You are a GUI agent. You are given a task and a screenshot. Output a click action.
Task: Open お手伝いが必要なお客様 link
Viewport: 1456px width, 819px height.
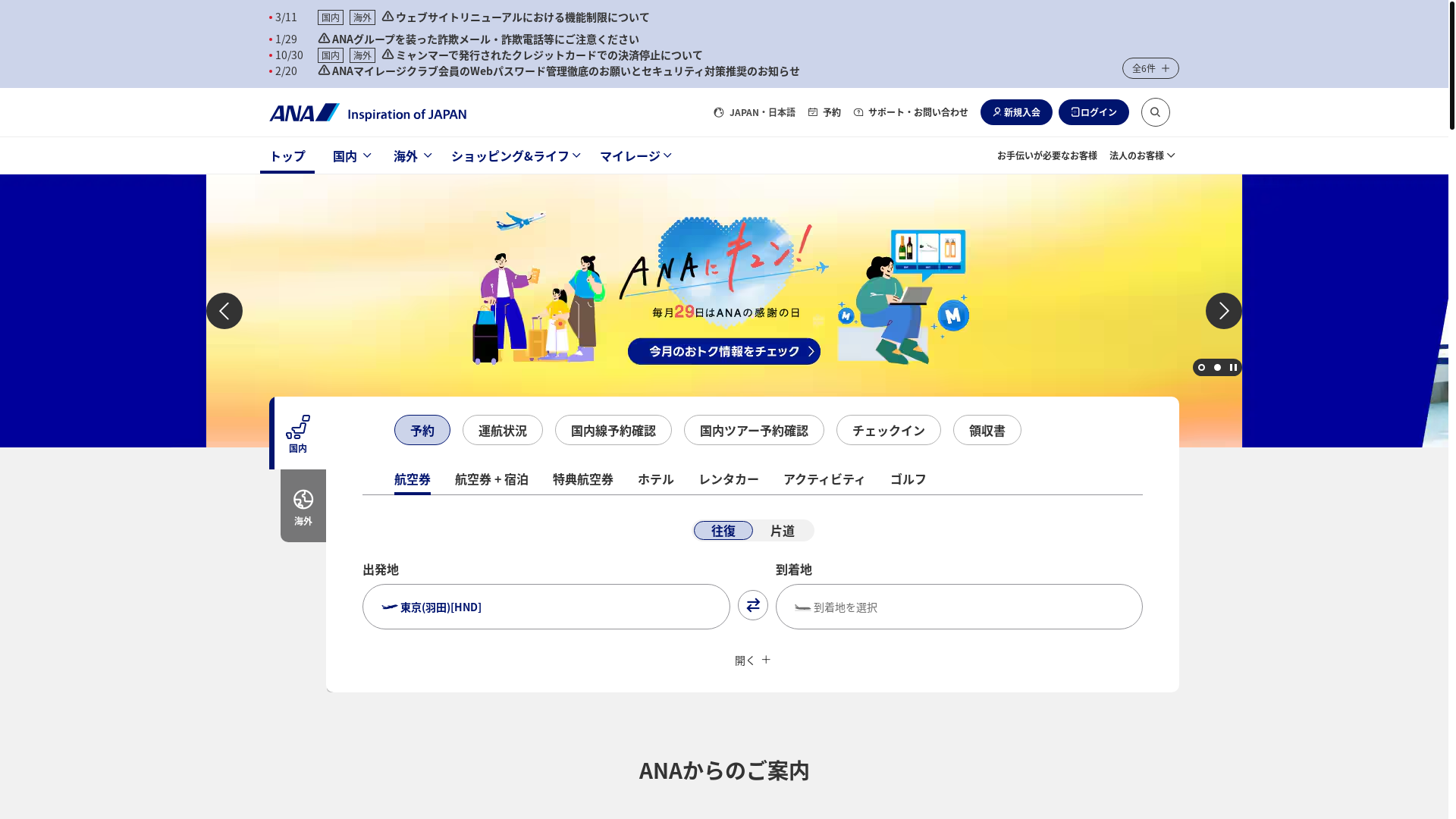1046,155
